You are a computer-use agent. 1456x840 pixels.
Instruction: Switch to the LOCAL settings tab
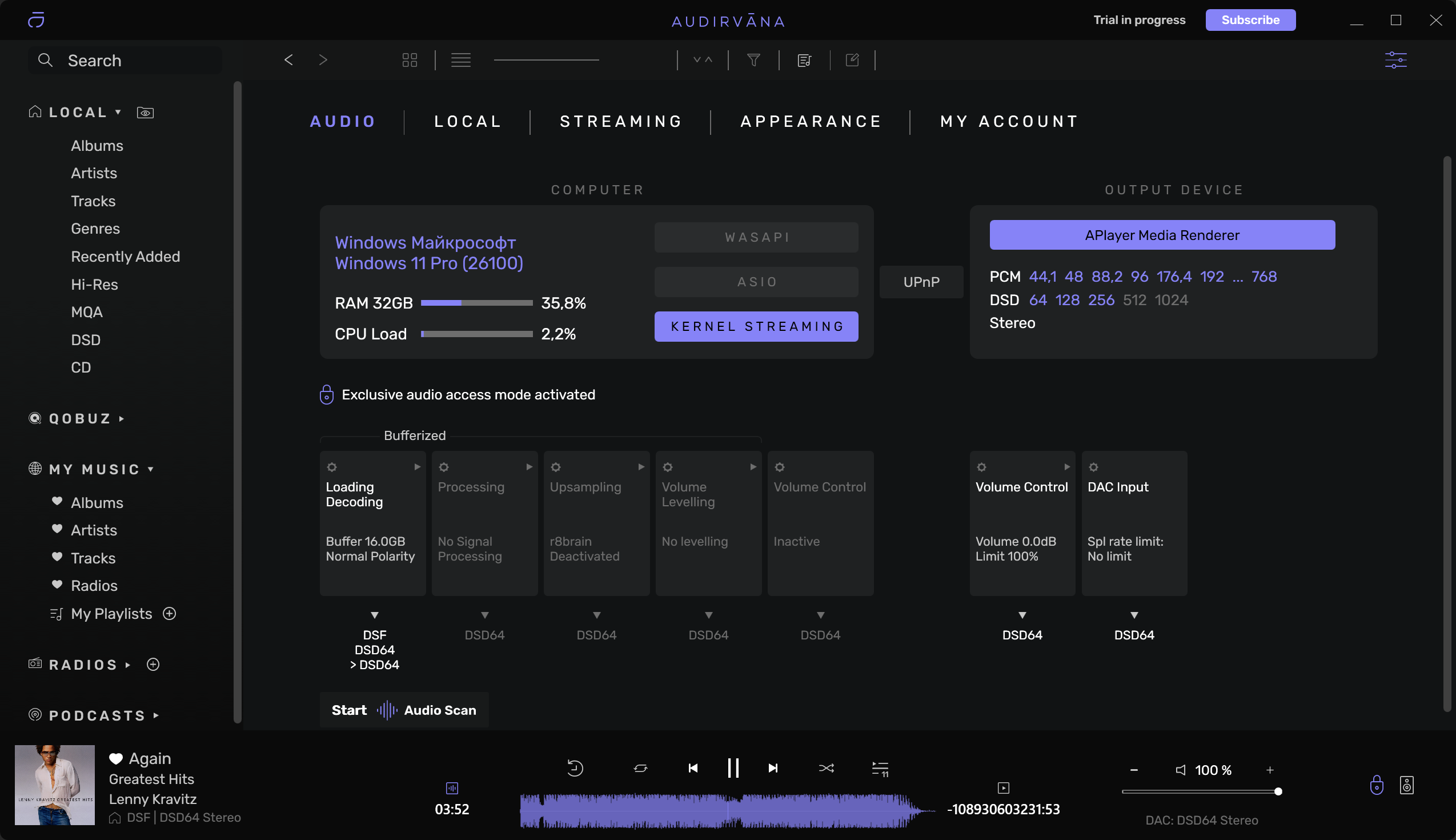click(x=467, y=121)
